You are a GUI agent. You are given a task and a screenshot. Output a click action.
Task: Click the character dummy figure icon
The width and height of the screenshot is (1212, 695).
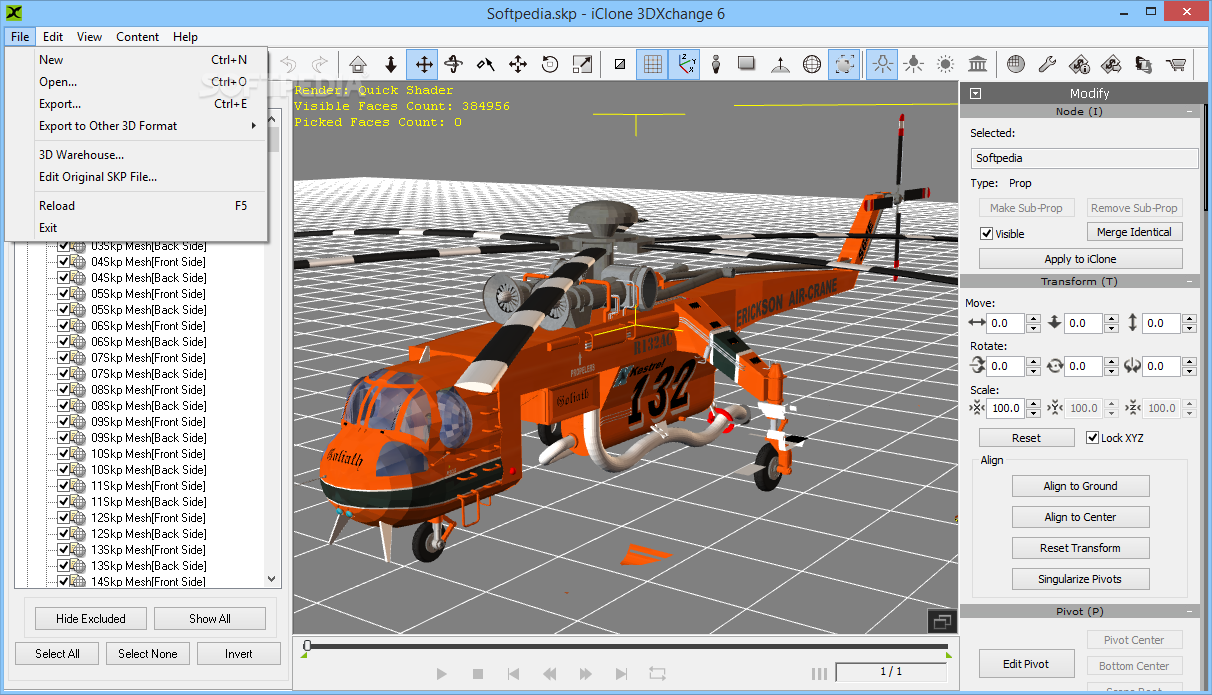pyautogui.click(x=716, y=64)
